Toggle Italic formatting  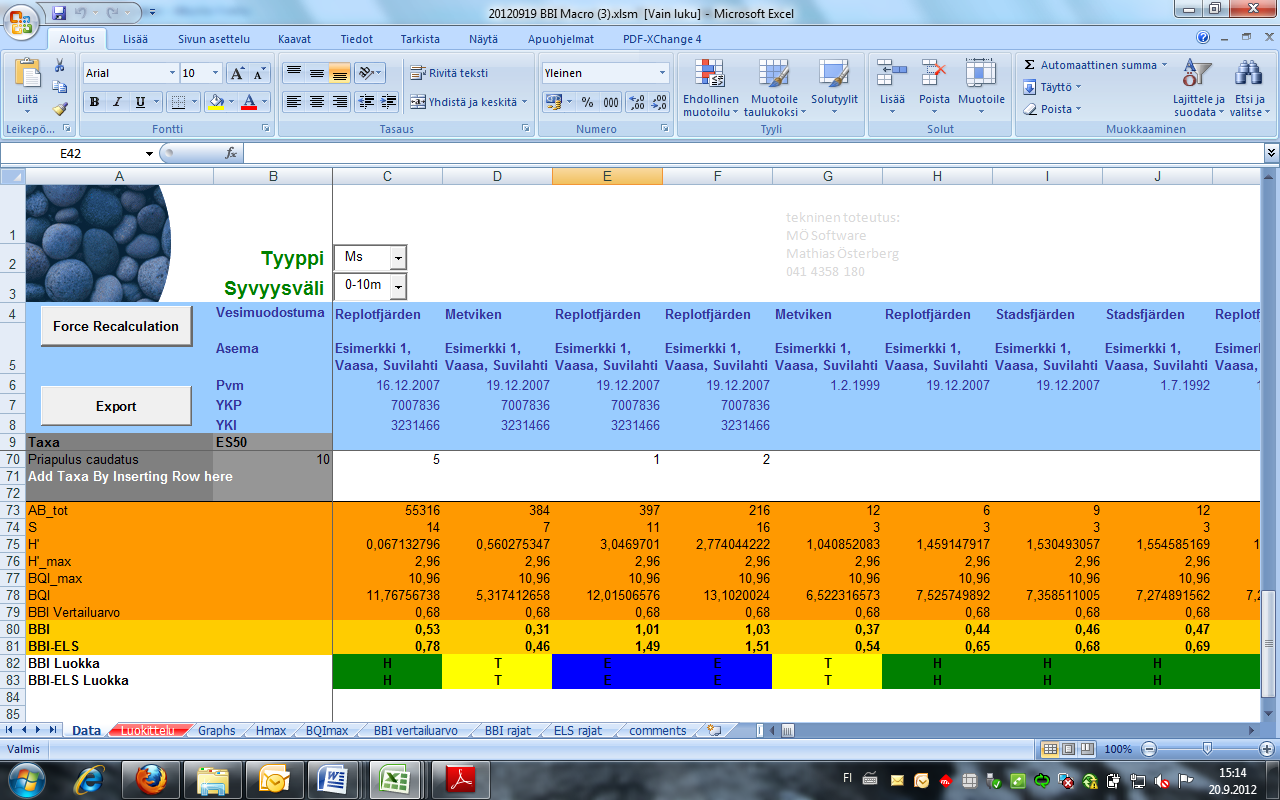117,102
